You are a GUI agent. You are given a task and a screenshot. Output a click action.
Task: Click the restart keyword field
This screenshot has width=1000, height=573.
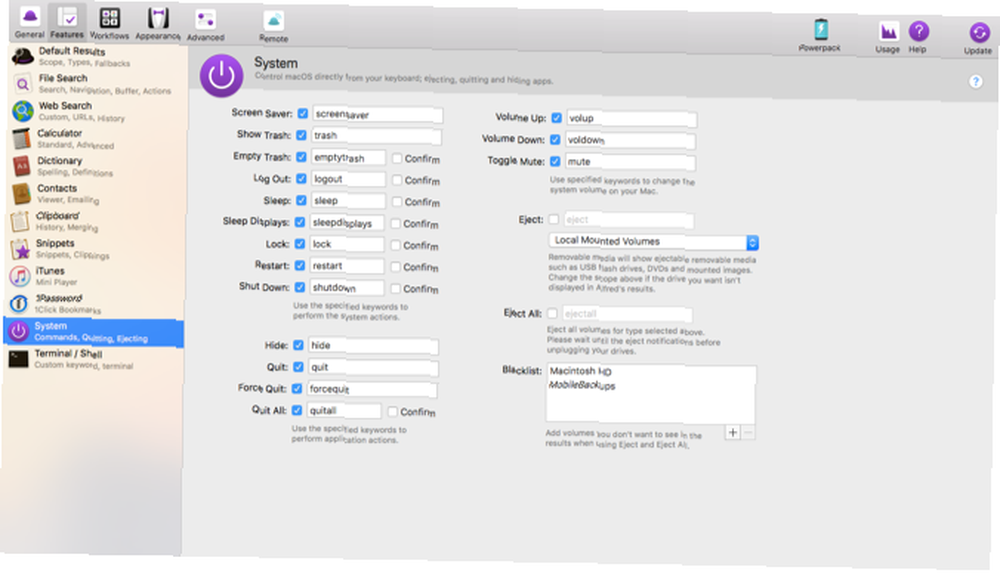point(346,266)
